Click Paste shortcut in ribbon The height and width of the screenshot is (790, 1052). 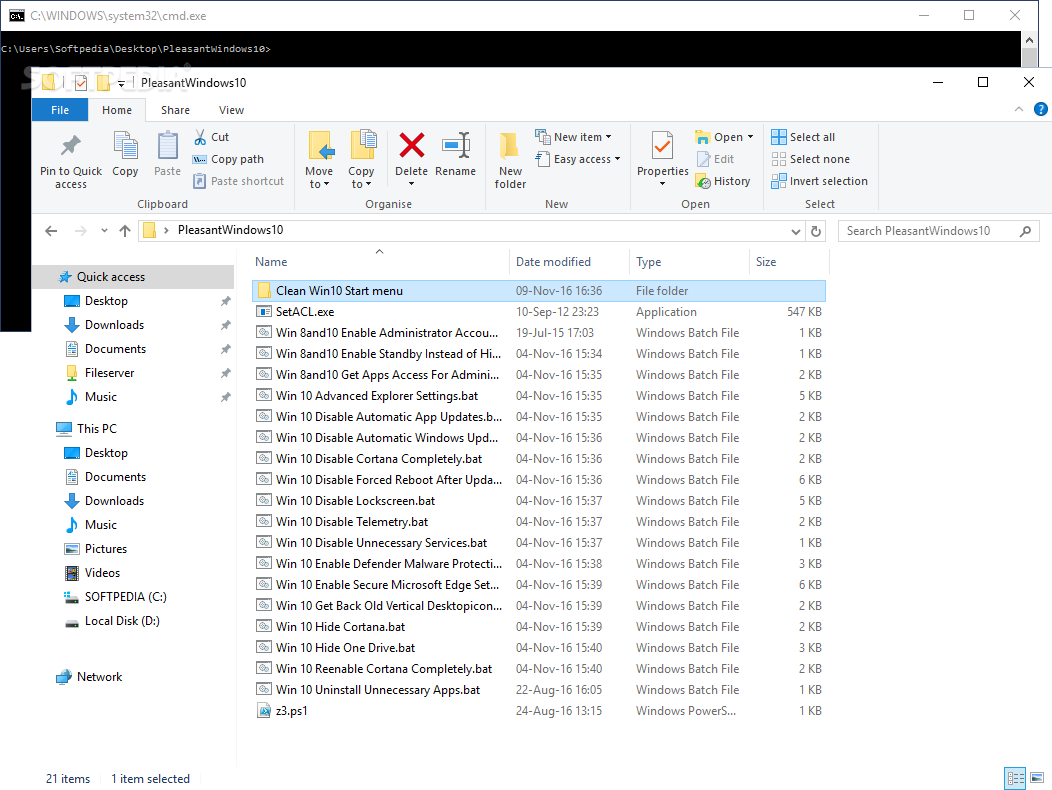[x=238, y=181]
